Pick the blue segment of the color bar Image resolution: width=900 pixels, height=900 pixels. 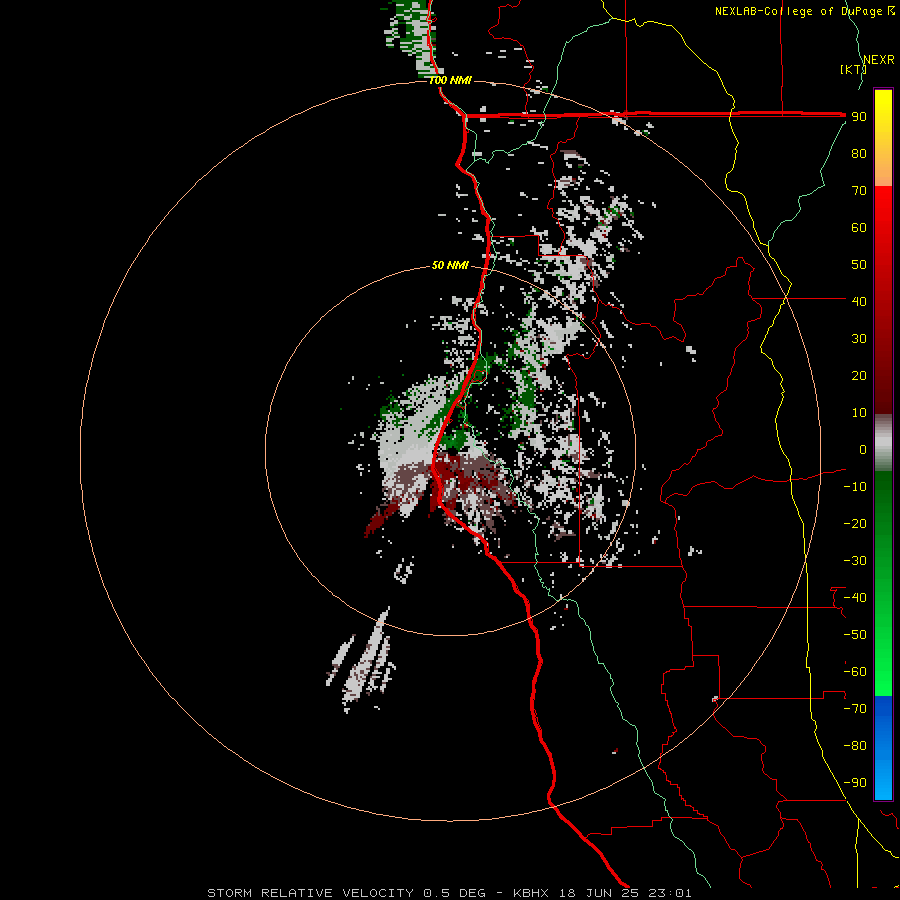pos(883,748)
